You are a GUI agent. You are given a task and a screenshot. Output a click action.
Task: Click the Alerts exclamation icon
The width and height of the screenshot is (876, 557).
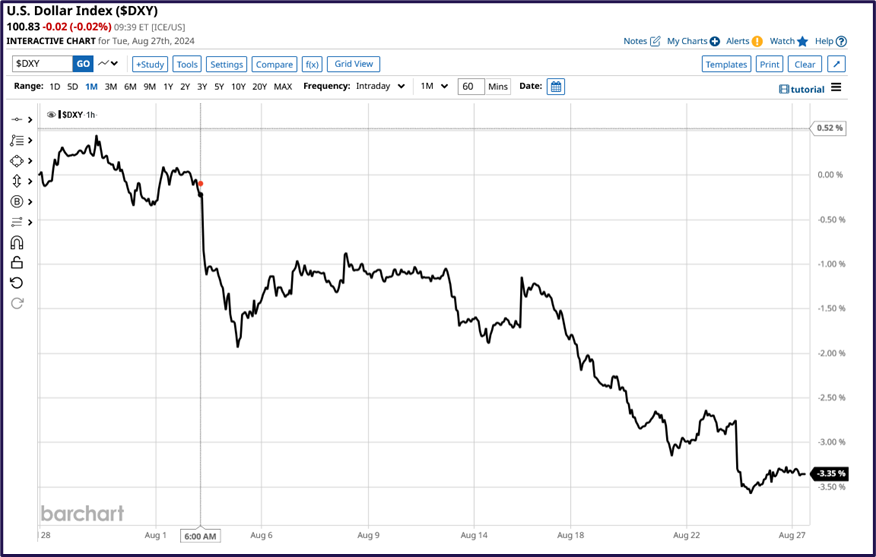[x=757, y=42]
